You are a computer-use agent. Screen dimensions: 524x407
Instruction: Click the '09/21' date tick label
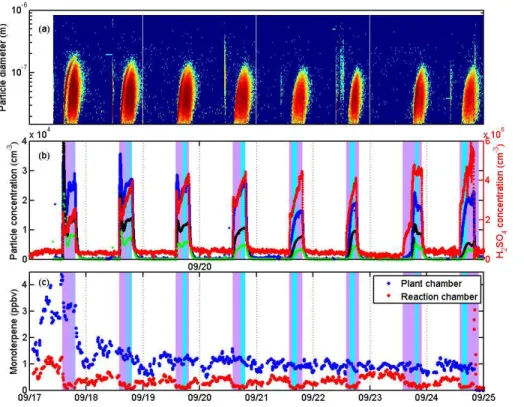coord(256,398)
